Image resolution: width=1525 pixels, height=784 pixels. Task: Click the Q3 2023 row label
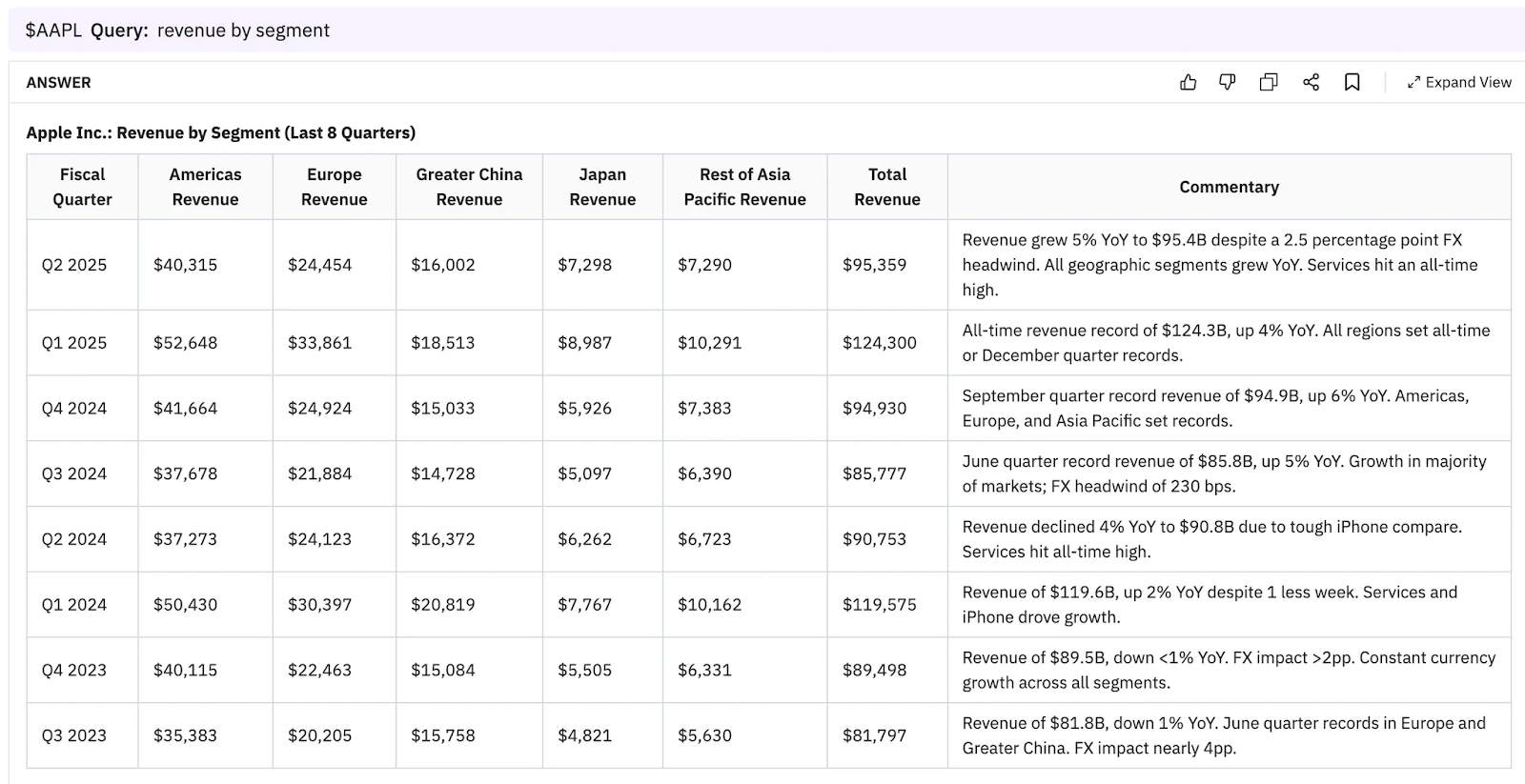[74, 736]
